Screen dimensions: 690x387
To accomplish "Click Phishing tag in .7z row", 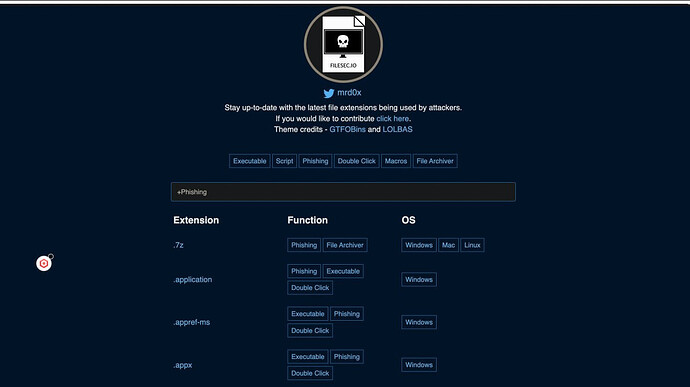I will point(304,245).
